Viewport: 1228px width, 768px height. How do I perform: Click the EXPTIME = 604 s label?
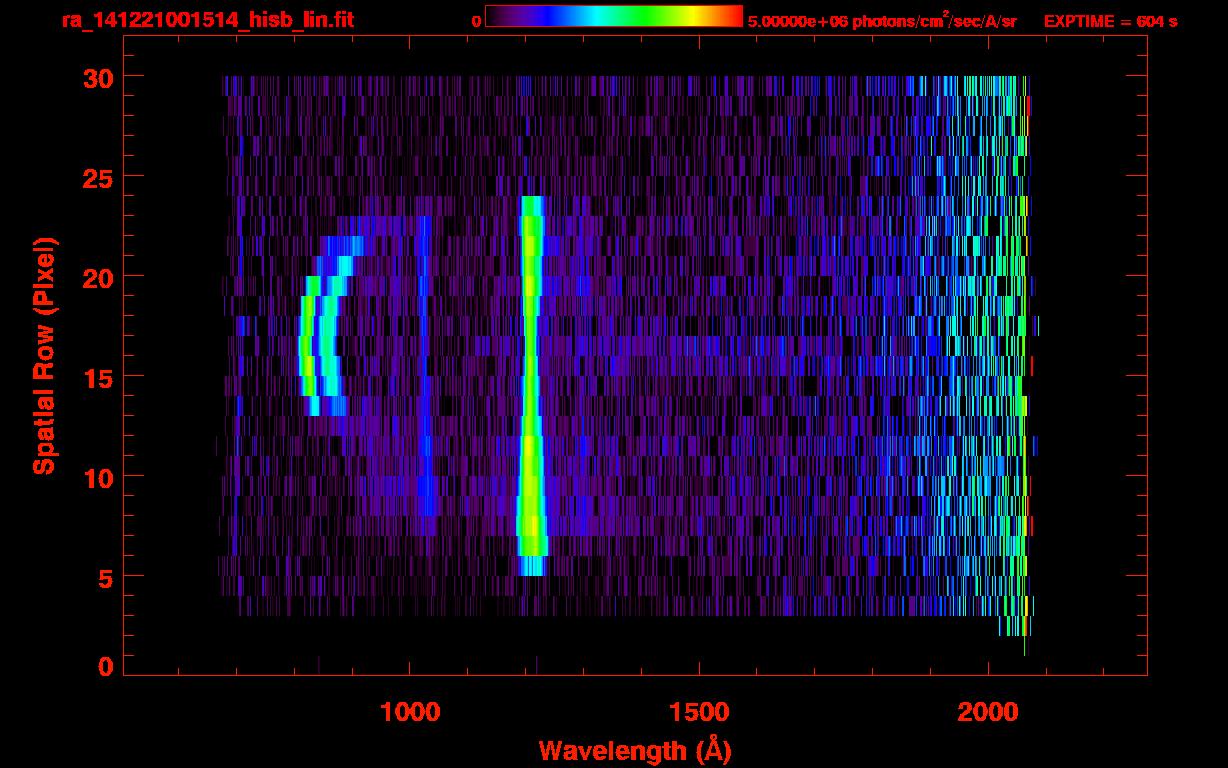[x=1110, y=21]
